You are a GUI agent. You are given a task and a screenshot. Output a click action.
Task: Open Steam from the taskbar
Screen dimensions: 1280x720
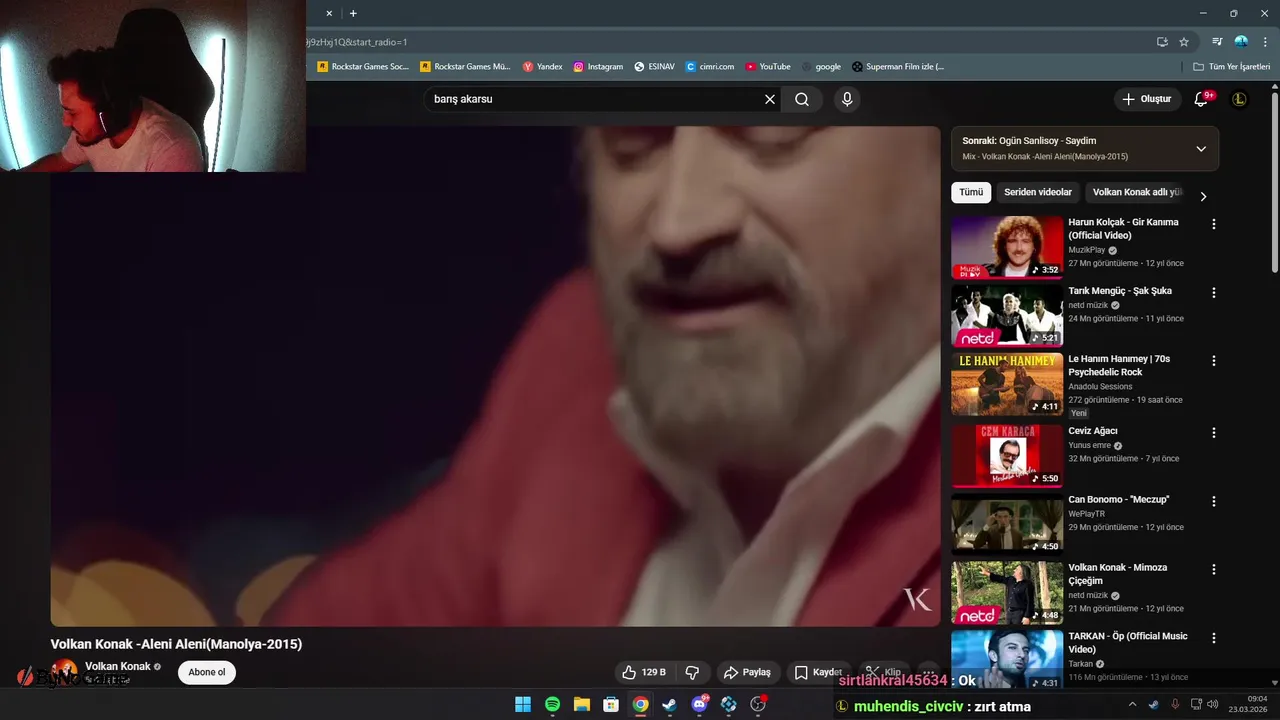669,705
